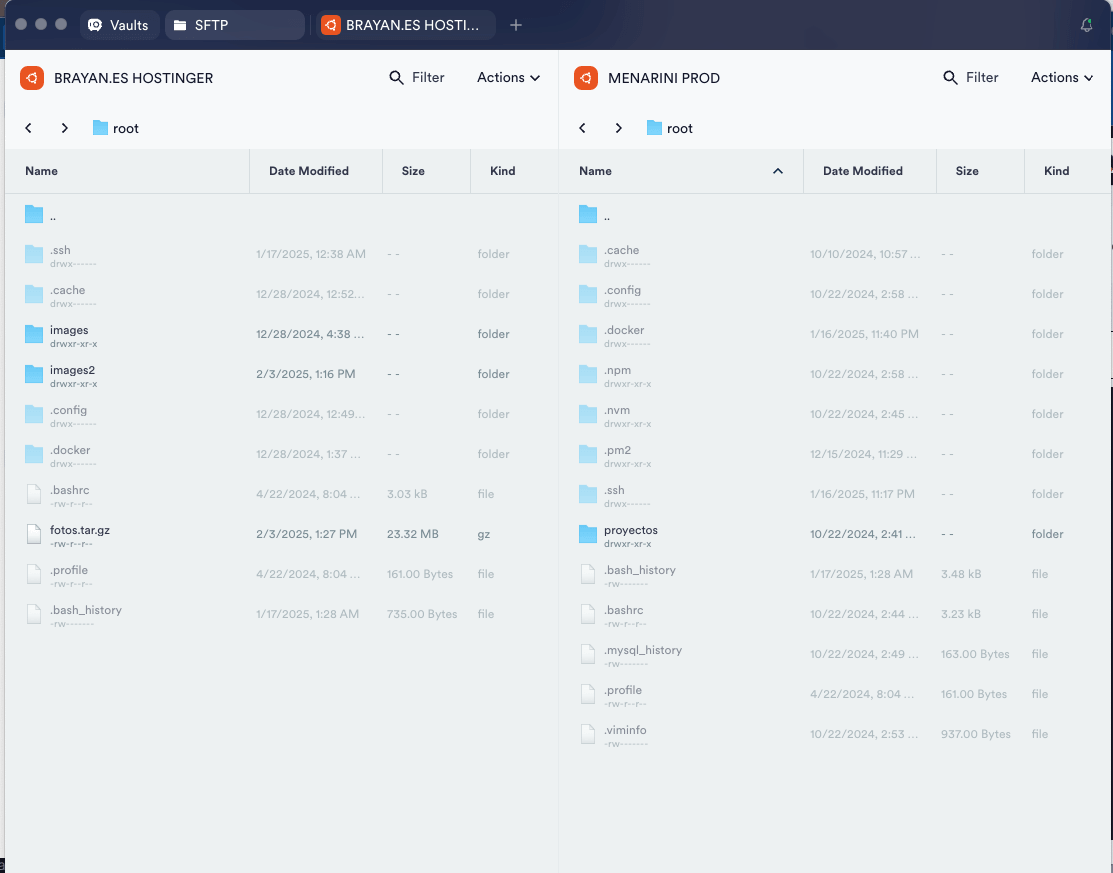Add a new tab with the plus icon
1113x873 pixels.
(x=516, y=26)
